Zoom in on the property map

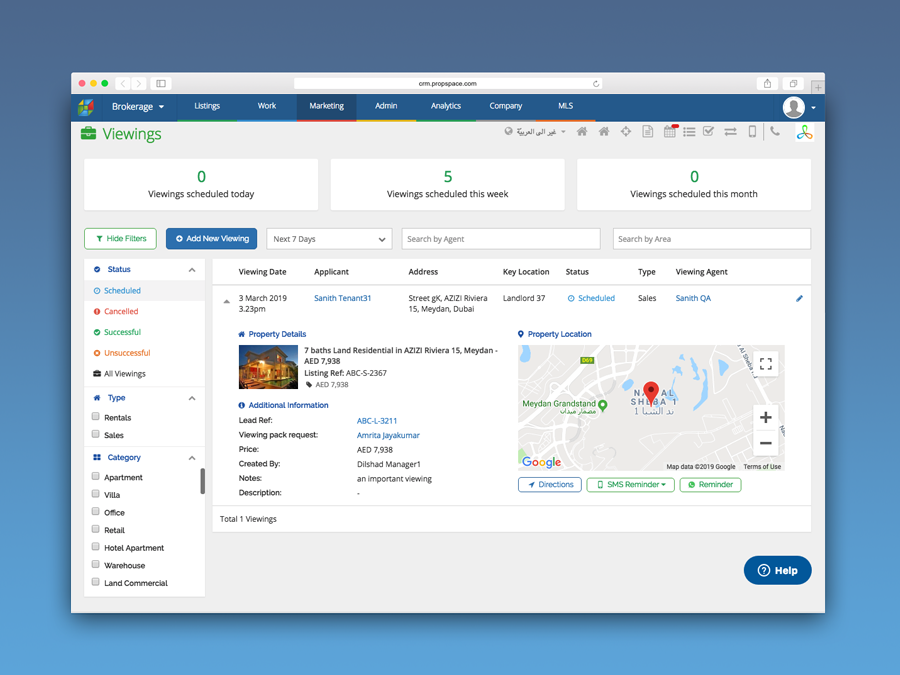pyautogui.click(x=766, y=417)
